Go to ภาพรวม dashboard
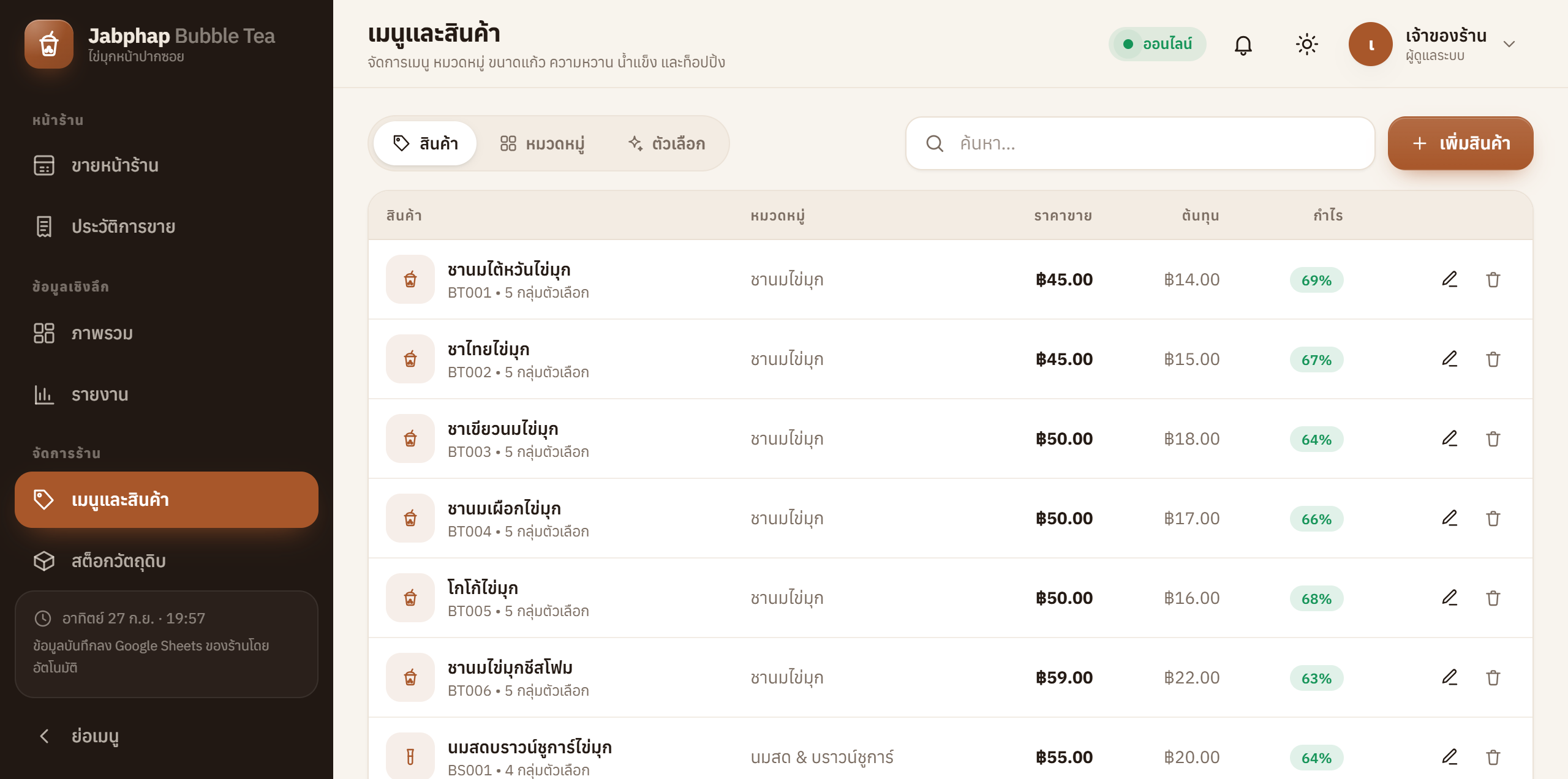Screen dimensions: 1568x779 [x=167, y=333]
